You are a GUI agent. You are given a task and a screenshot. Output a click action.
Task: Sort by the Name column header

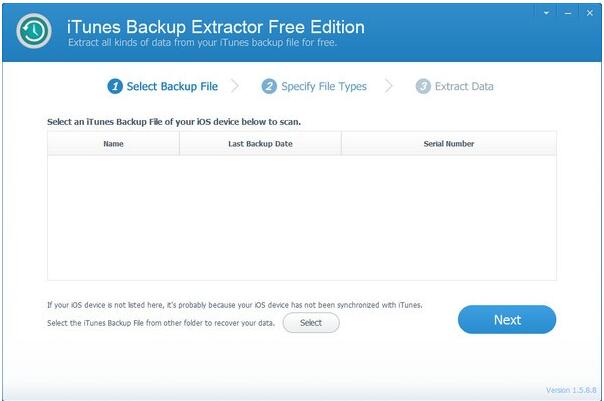coord(113,144)
